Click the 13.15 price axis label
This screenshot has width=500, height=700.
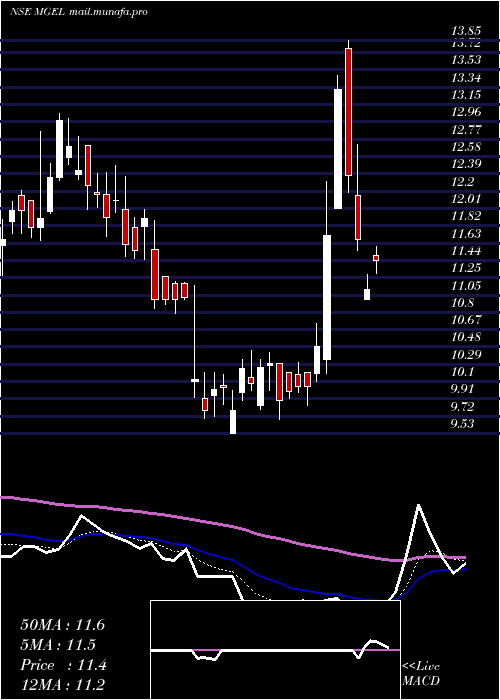[466, 95]
